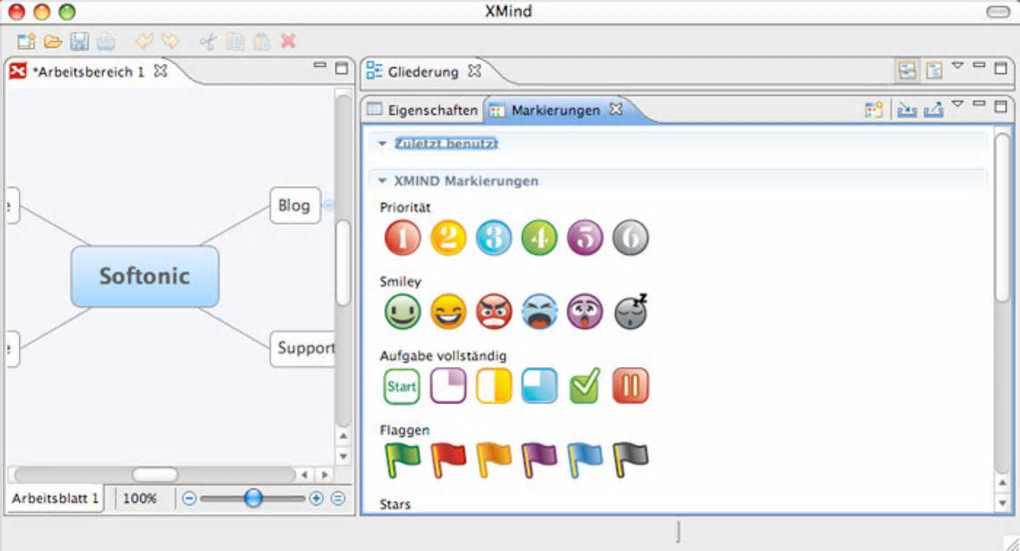Collapse the Zuletzt benutzt section

point(382,144)
